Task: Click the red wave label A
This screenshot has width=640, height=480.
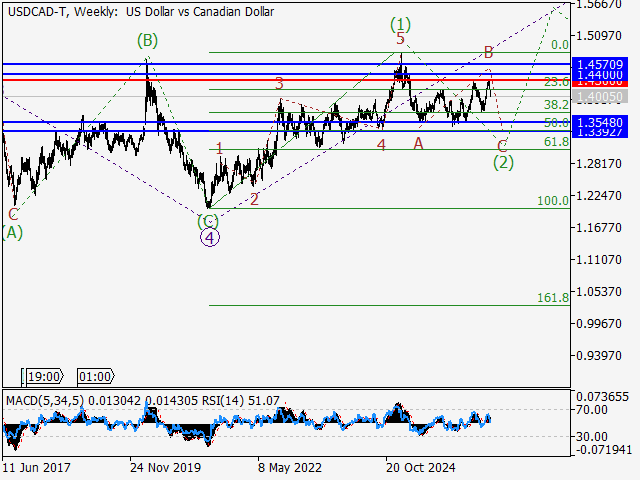Action: pyautogui.click(x=418, y=144)
